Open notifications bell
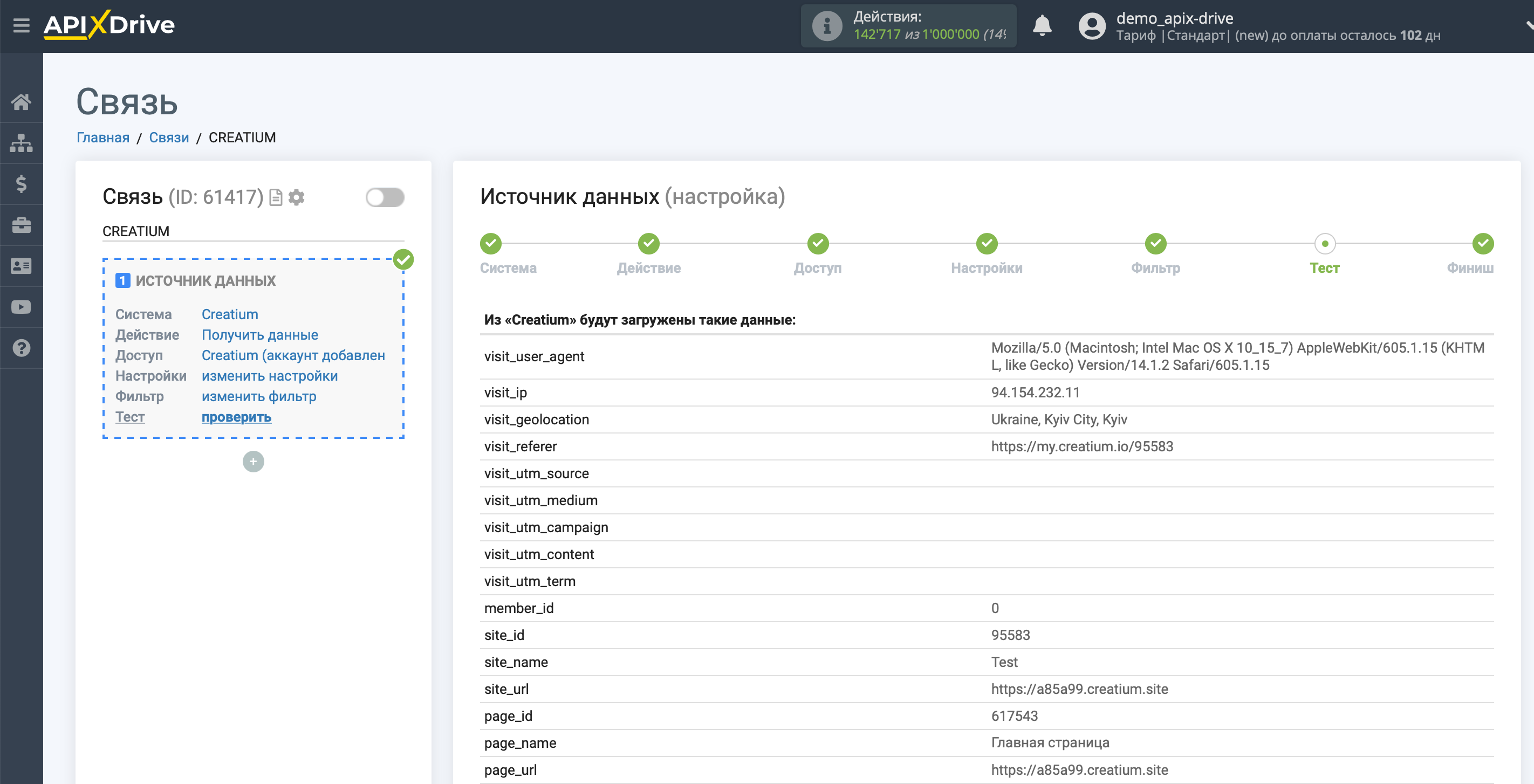Screen dimensions: 1534x784 (x=1042, y=25)
